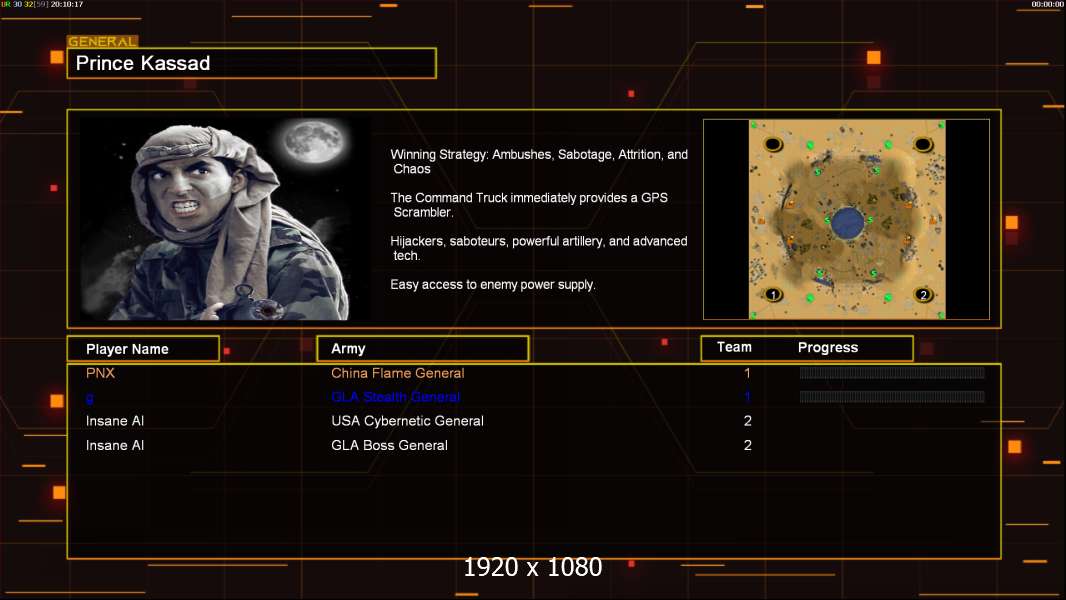Click the progress bar for GLA Stealth General
This screenshot has width=1066, height=600.
click(892, 397)
